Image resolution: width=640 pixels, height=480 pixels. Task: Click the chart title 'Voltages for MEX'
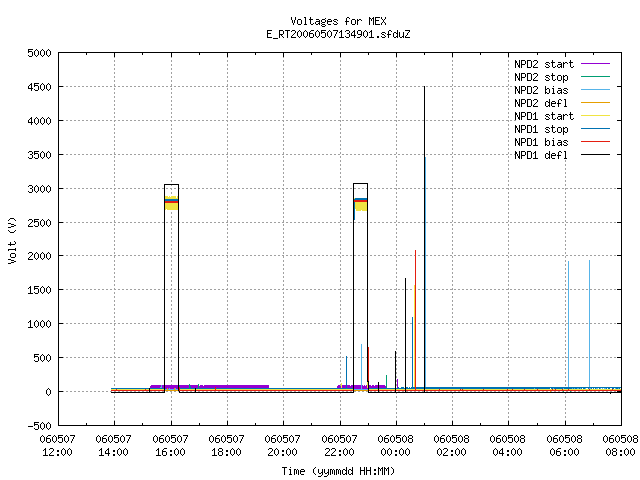pos(338,21)
